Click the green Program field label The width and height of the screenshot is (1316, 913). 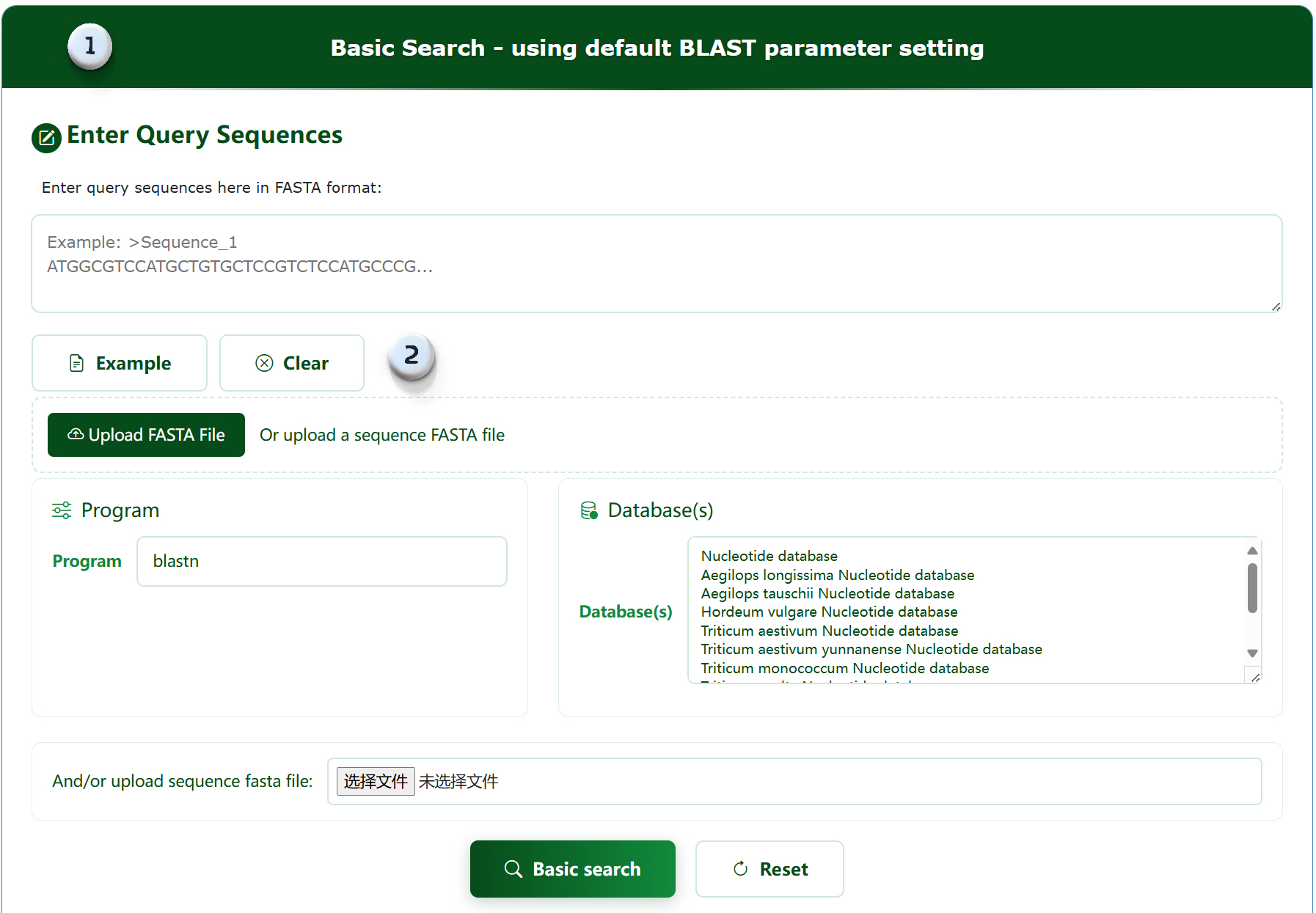tap(87, 561)
